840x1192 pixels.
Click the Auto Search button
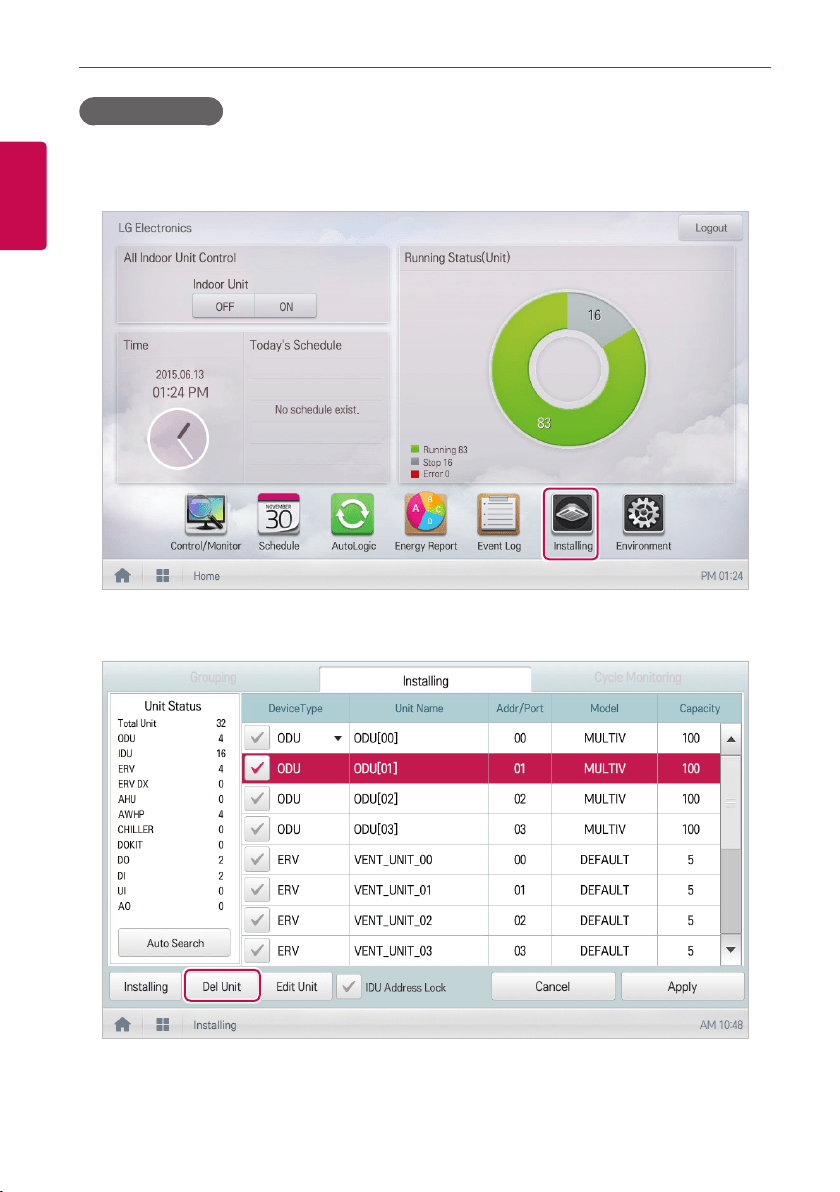[x=175, y=943]
